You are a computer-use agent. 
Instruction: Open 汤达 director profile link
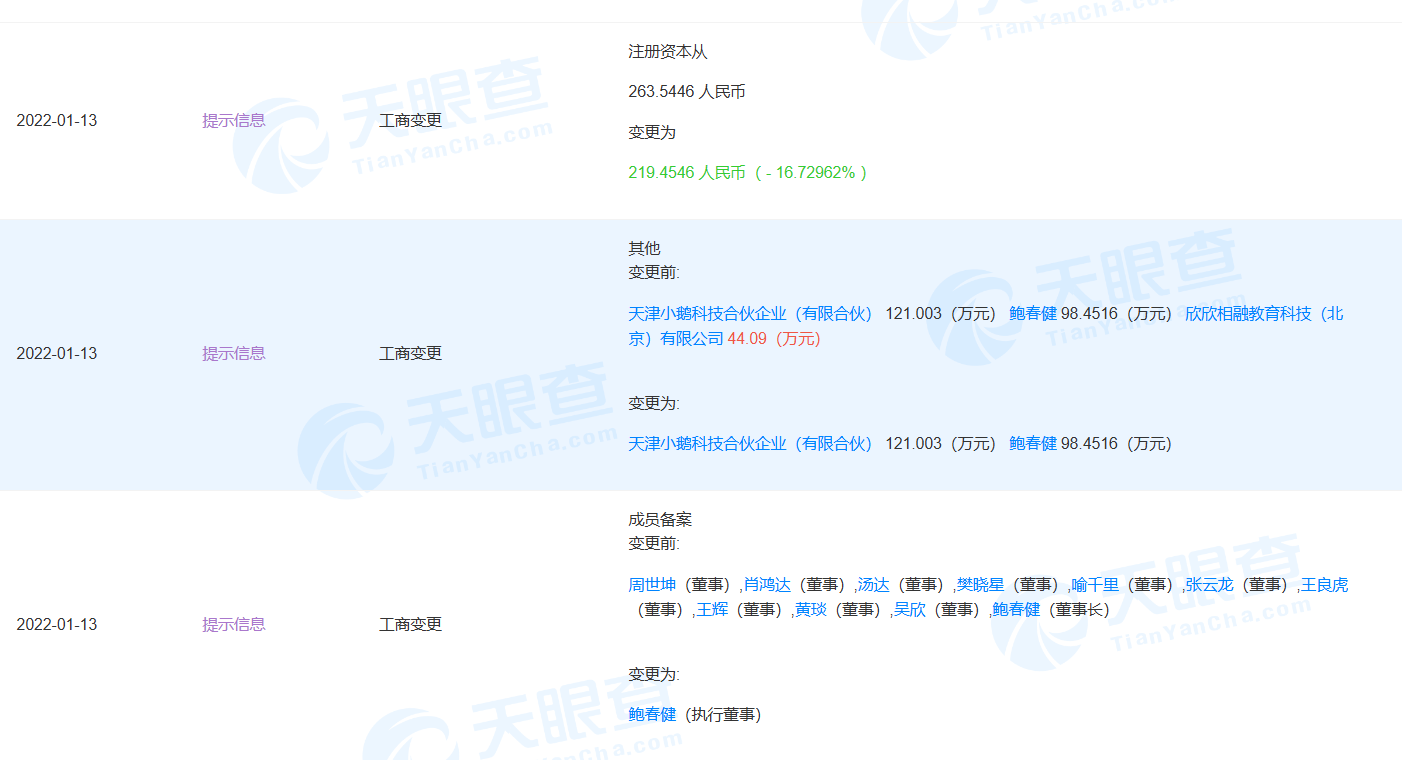pos(873,585)
